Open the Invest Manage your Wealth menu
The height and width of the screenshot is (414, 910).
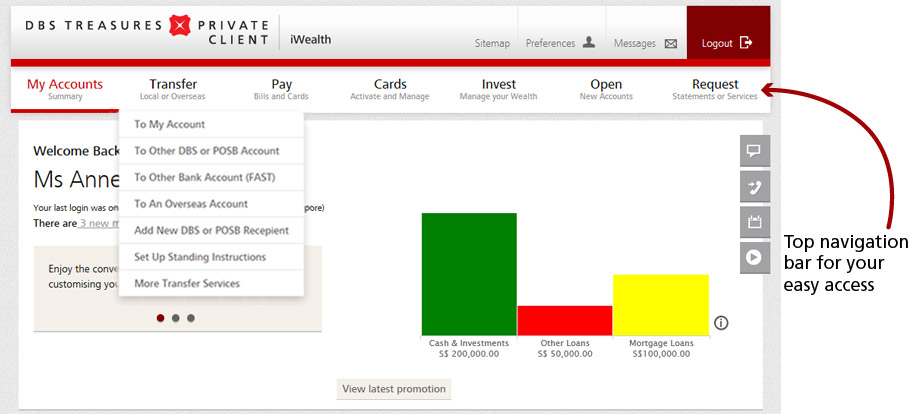[x=499, y=89]
